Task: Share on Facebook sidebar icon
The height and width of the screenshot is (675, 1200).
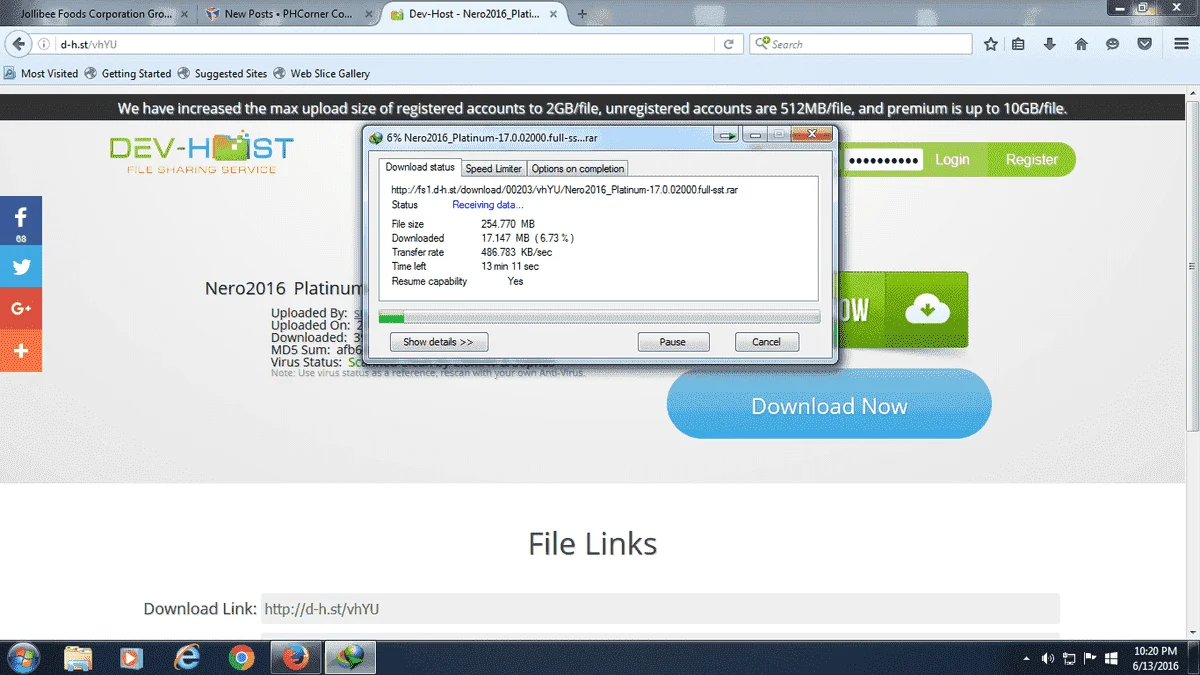Action: (21, 220)
